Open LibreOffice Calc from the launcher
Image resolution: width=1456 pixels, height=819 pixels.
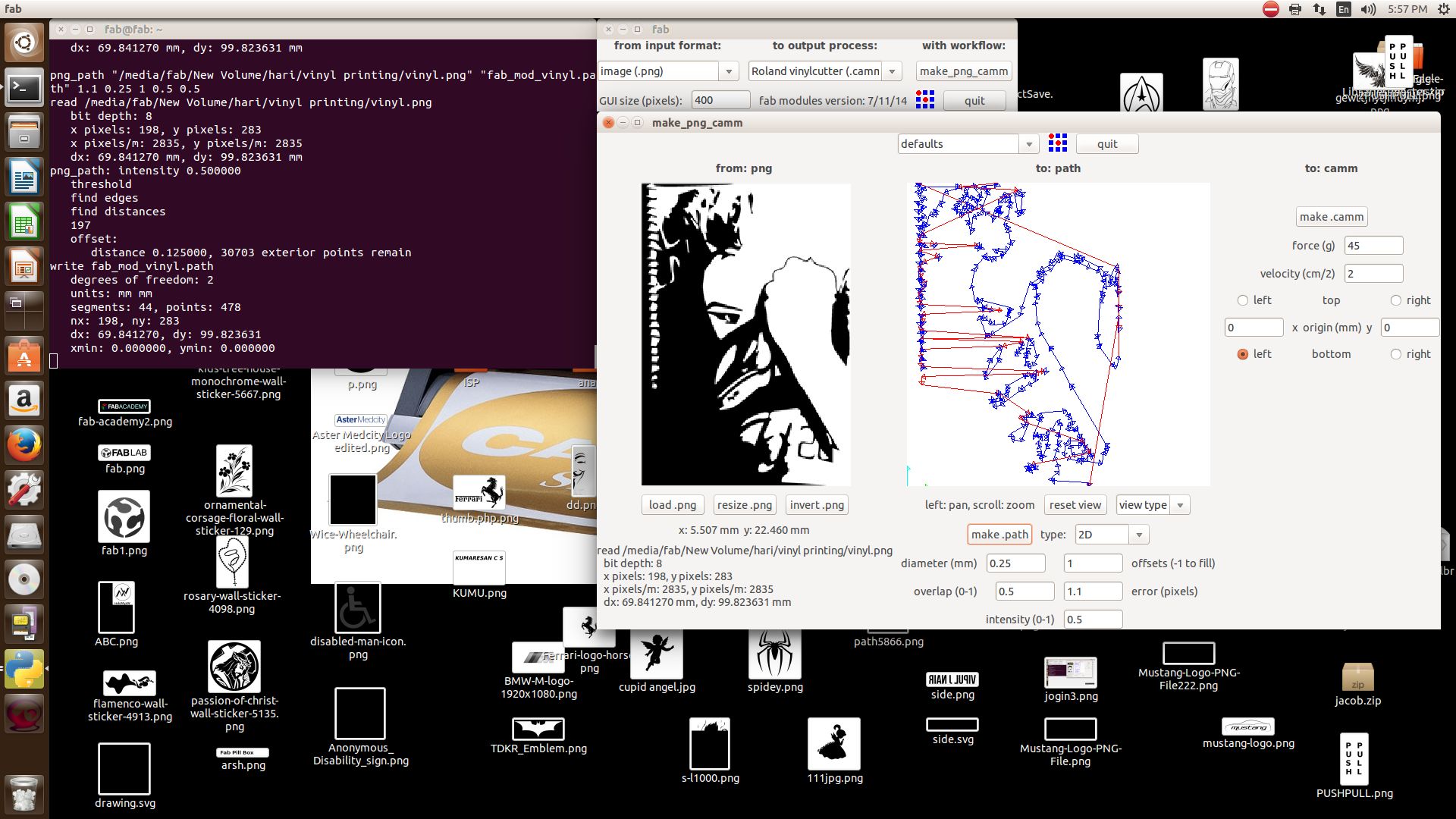24,223
